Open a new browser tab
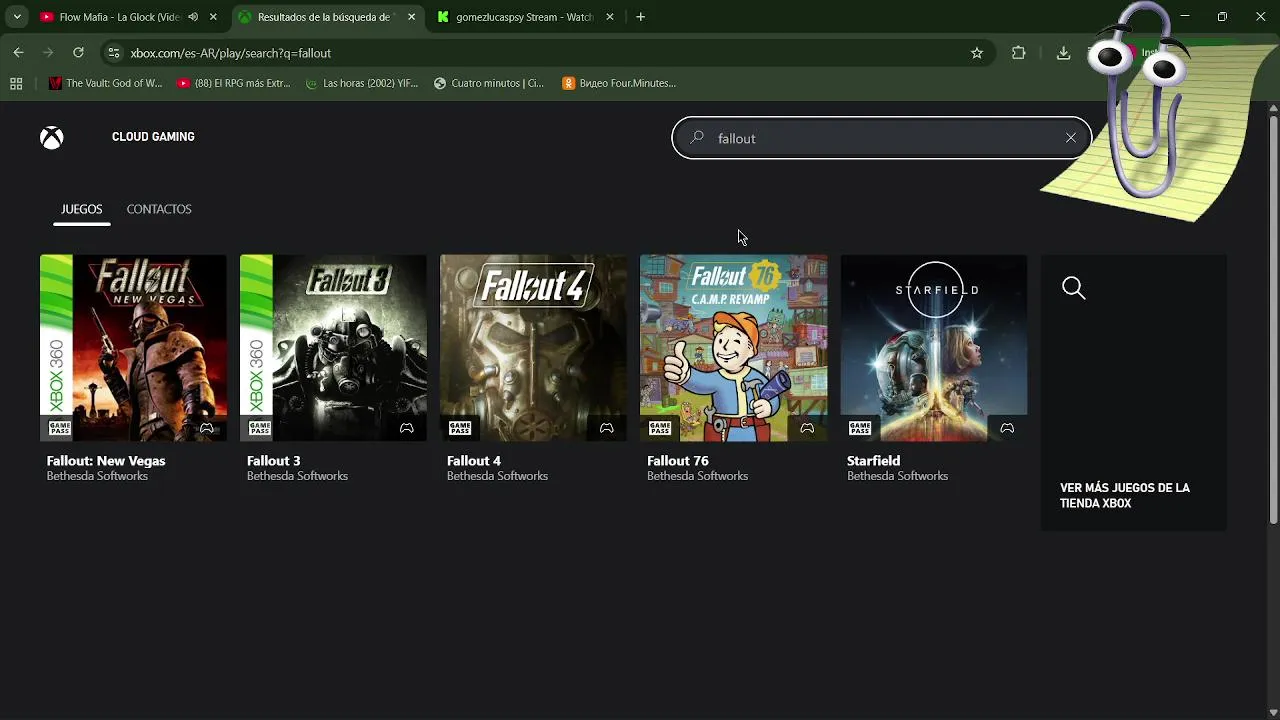Image resolution: width=1280 pixels, height=720 pixels. (x=640, y=17)
